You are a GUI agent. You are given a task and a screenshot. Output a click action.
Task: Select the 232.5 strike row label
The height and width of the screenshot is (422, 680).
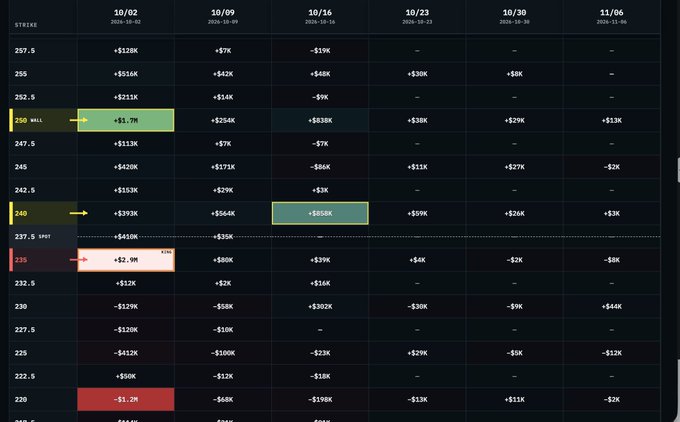[43, 283]
